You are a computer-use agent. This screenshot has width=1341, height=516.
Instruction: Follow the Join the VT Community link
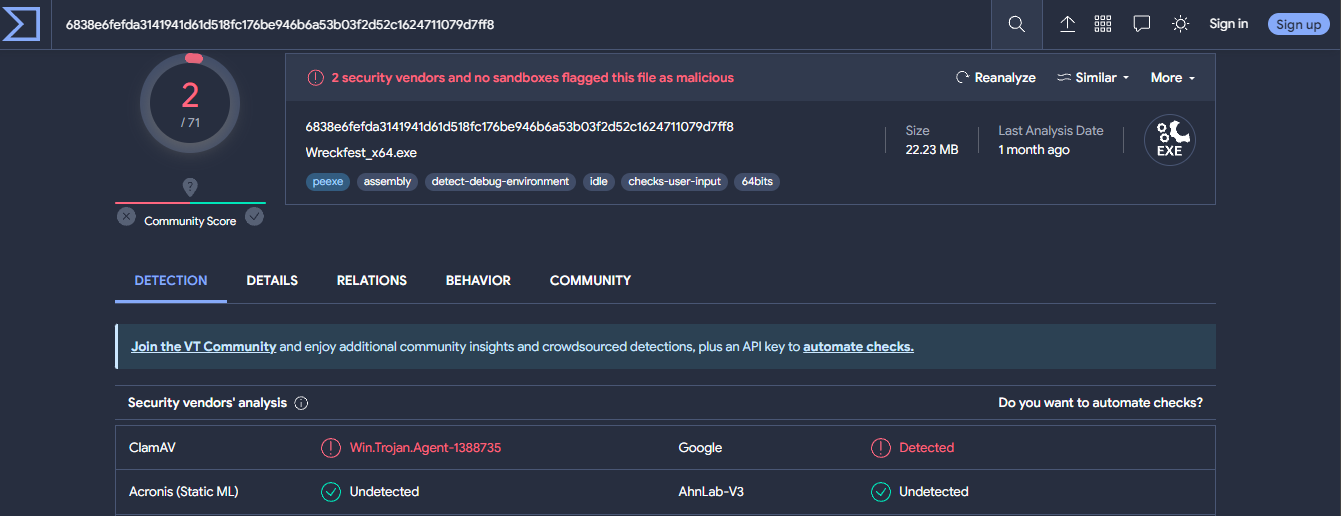click(203, 347)
